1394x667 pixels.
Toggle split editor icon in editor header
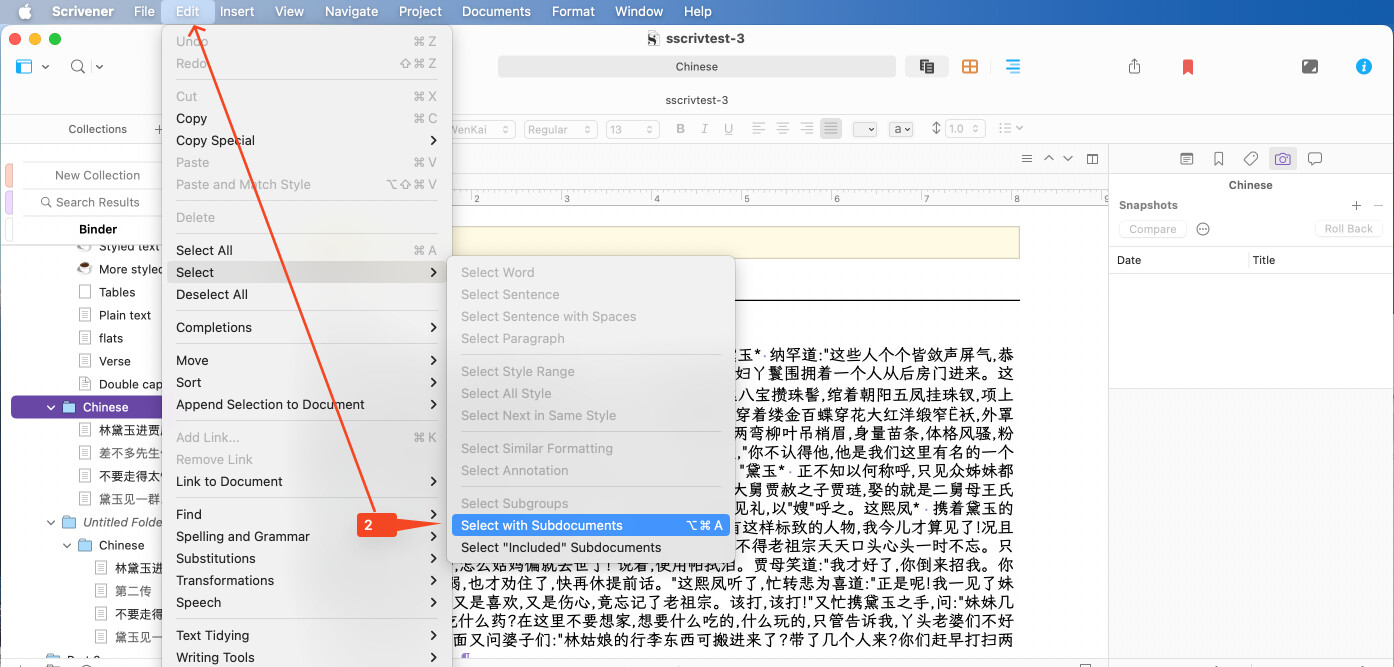[1092, 159]
